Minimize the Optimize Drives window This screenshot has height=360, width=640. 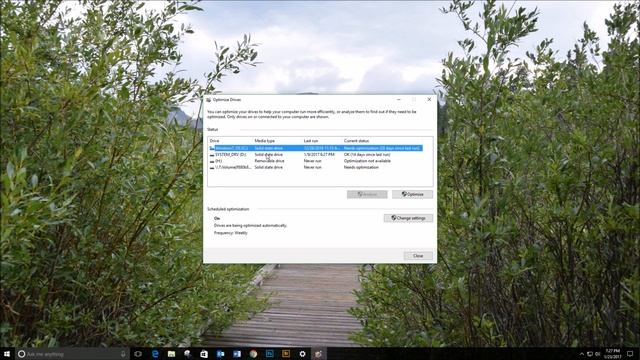pyautogui.click(x=399, y=99)
